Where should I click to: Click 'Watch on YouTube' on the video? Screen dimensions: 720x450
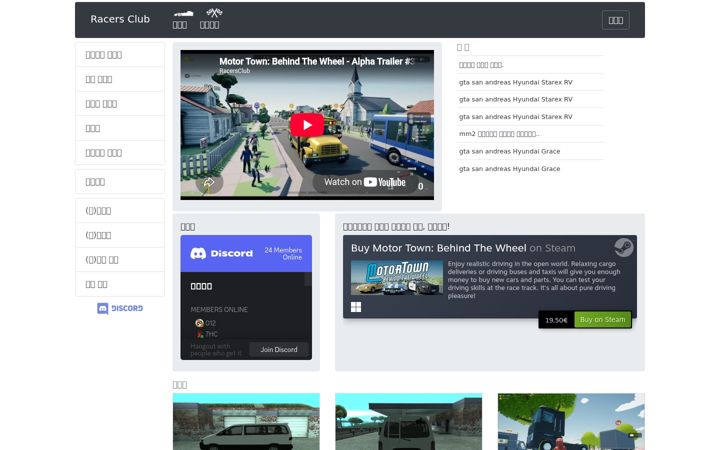pos(365,182)
